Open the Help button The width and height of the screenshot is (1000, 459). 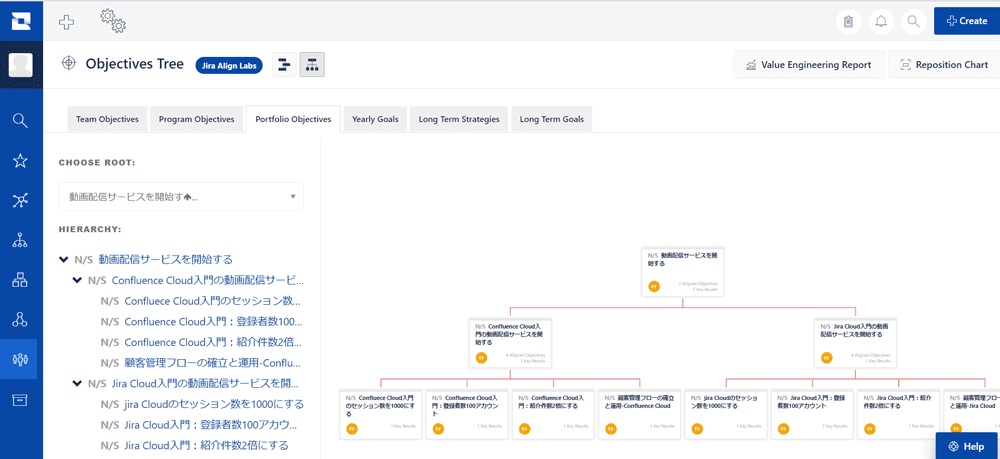pyautogui.click(x=966, y=446)
